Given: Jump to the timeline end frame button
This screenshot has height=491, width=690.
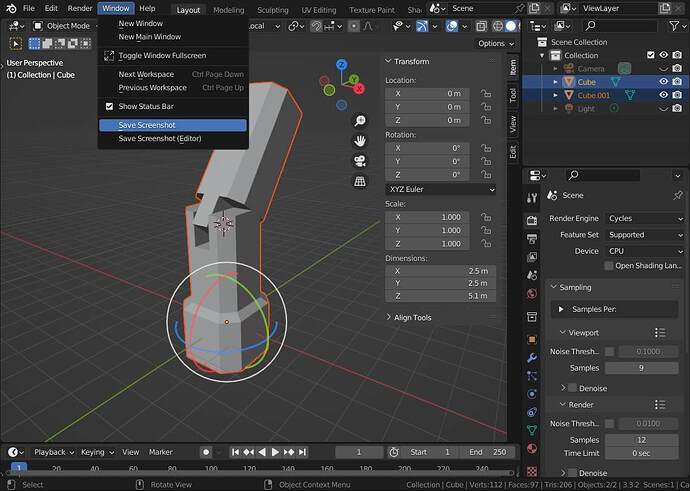Looking at the screenshot, I should [x=302, y=452].
